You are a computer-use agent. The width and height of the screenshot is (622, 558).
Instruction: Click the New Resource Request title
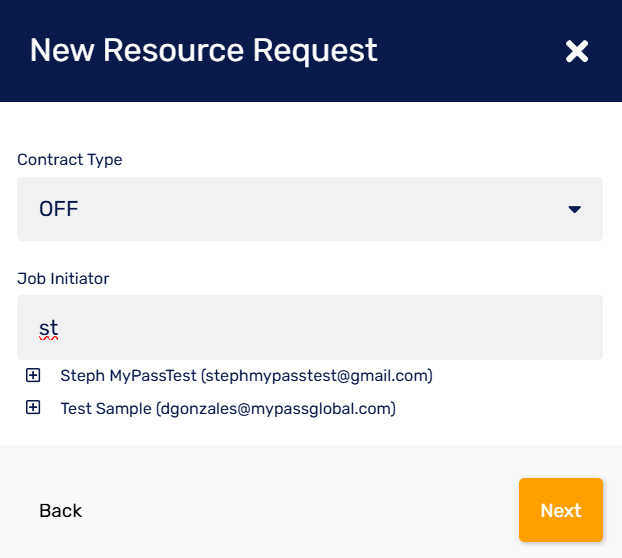pos(204,50)
